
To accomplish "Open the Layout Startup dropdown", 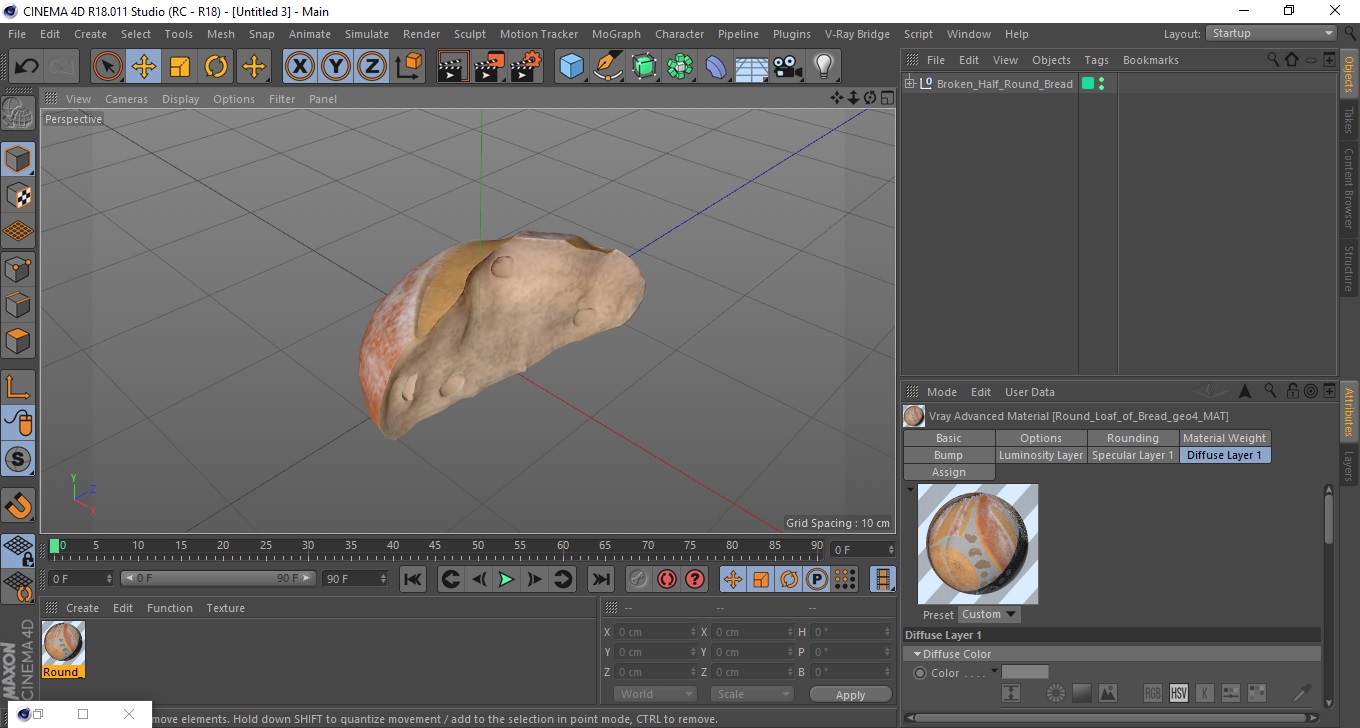I will click(1272, 33).
